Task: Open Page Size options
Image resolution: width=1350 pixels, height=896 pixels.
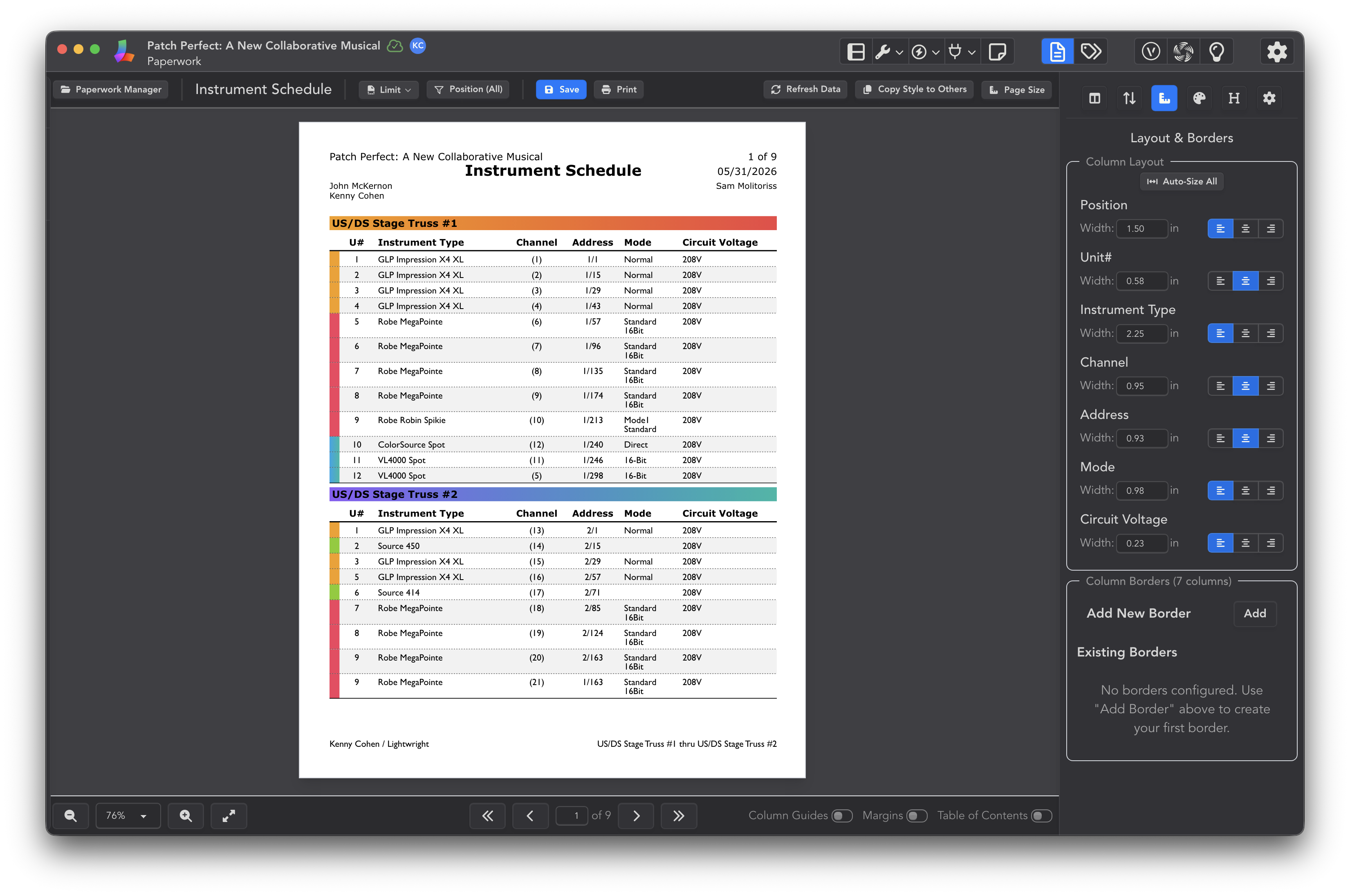Action: pos(1016,90)
